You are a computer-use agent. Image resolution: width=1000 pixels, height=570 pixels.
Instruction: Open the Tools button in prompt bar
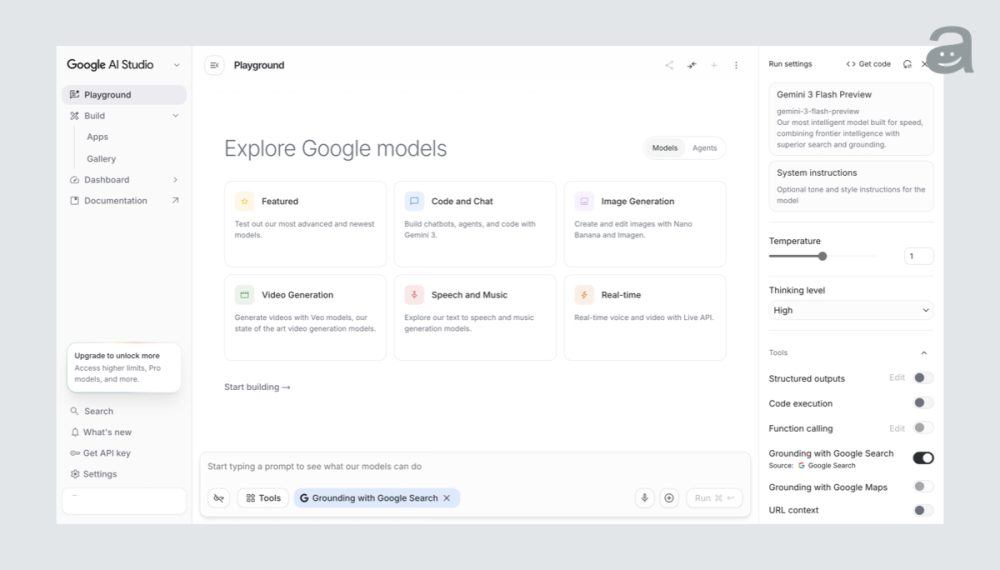pyautogui.click(x=263, y=498)
